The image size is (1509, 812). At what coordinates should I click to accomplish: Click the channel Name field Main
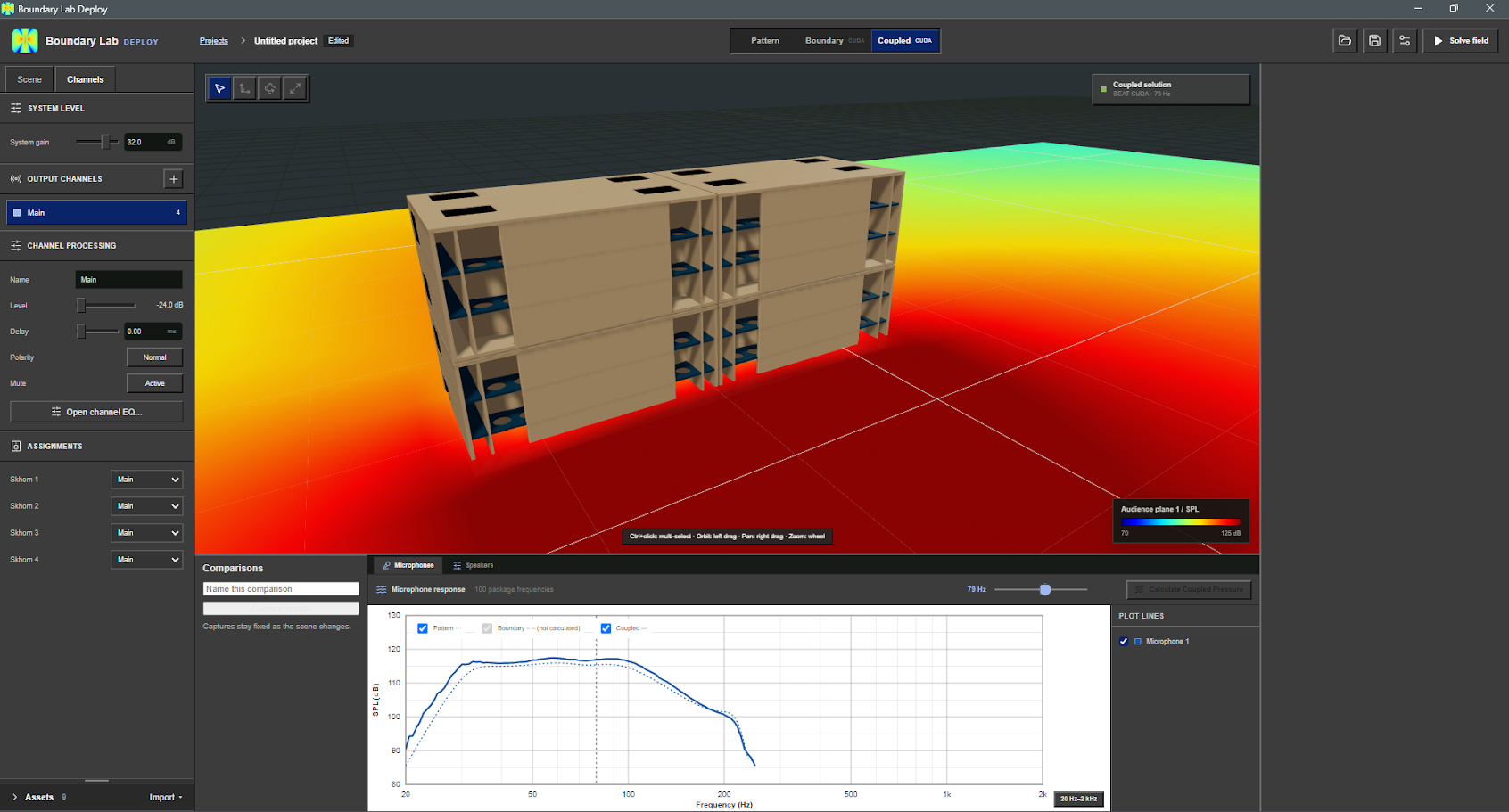point(128,280)
